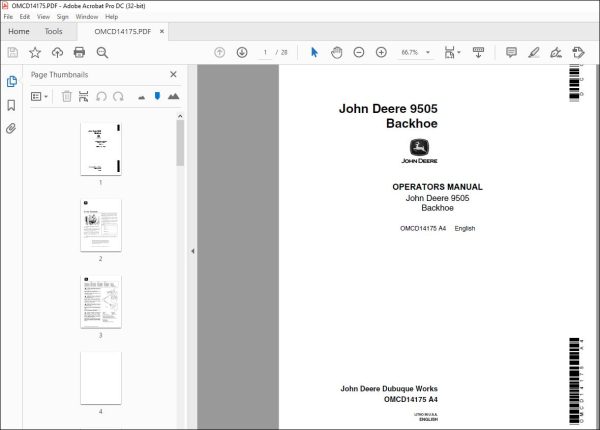600x430 pixels.
Task: Open thumbnail options dropdown menu
Action: 39,96
